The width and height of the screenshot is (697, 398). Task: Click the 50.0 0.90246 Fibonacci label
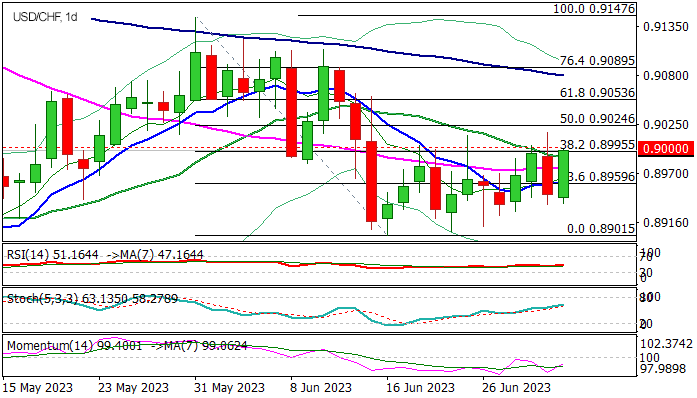click(597, 119)
